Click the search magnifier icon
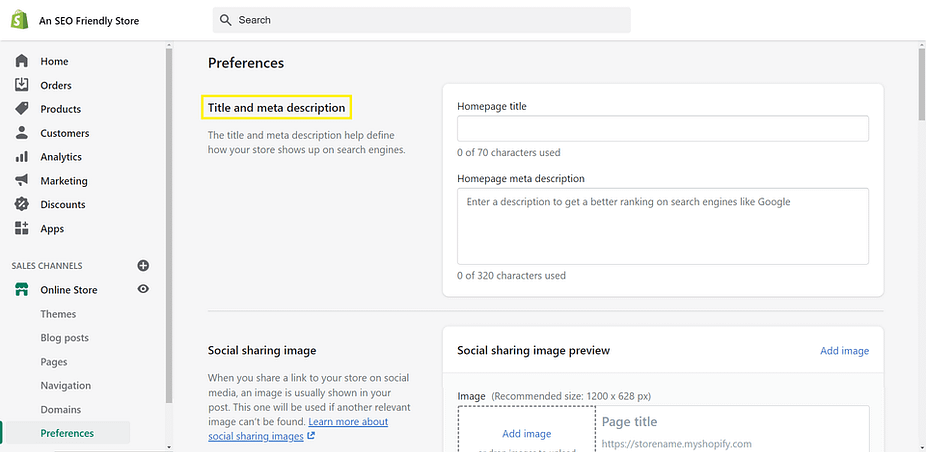This screenshot has height=452, width=926. tap(225, 20)
